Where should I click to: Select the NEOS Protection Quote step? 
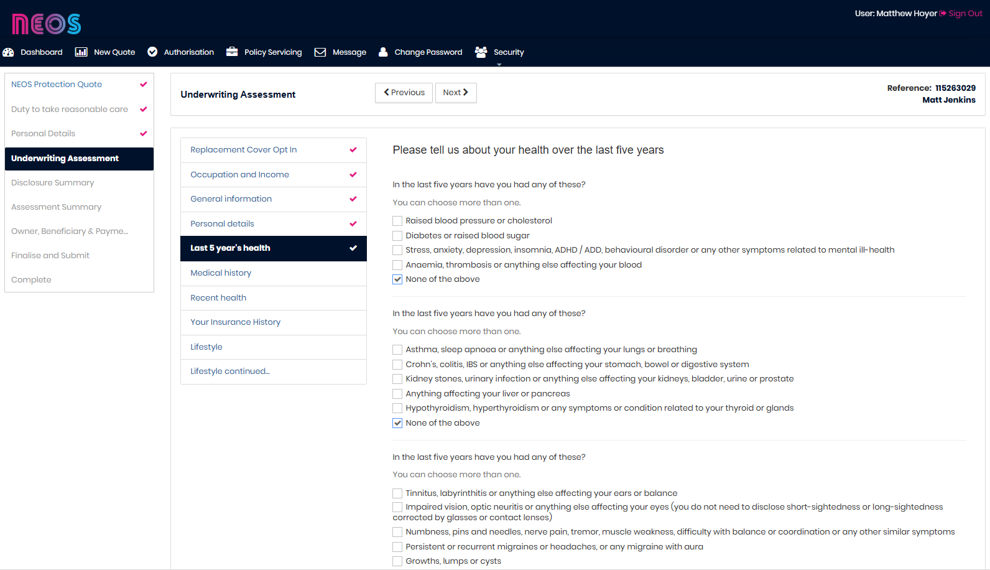pos(57,85)
